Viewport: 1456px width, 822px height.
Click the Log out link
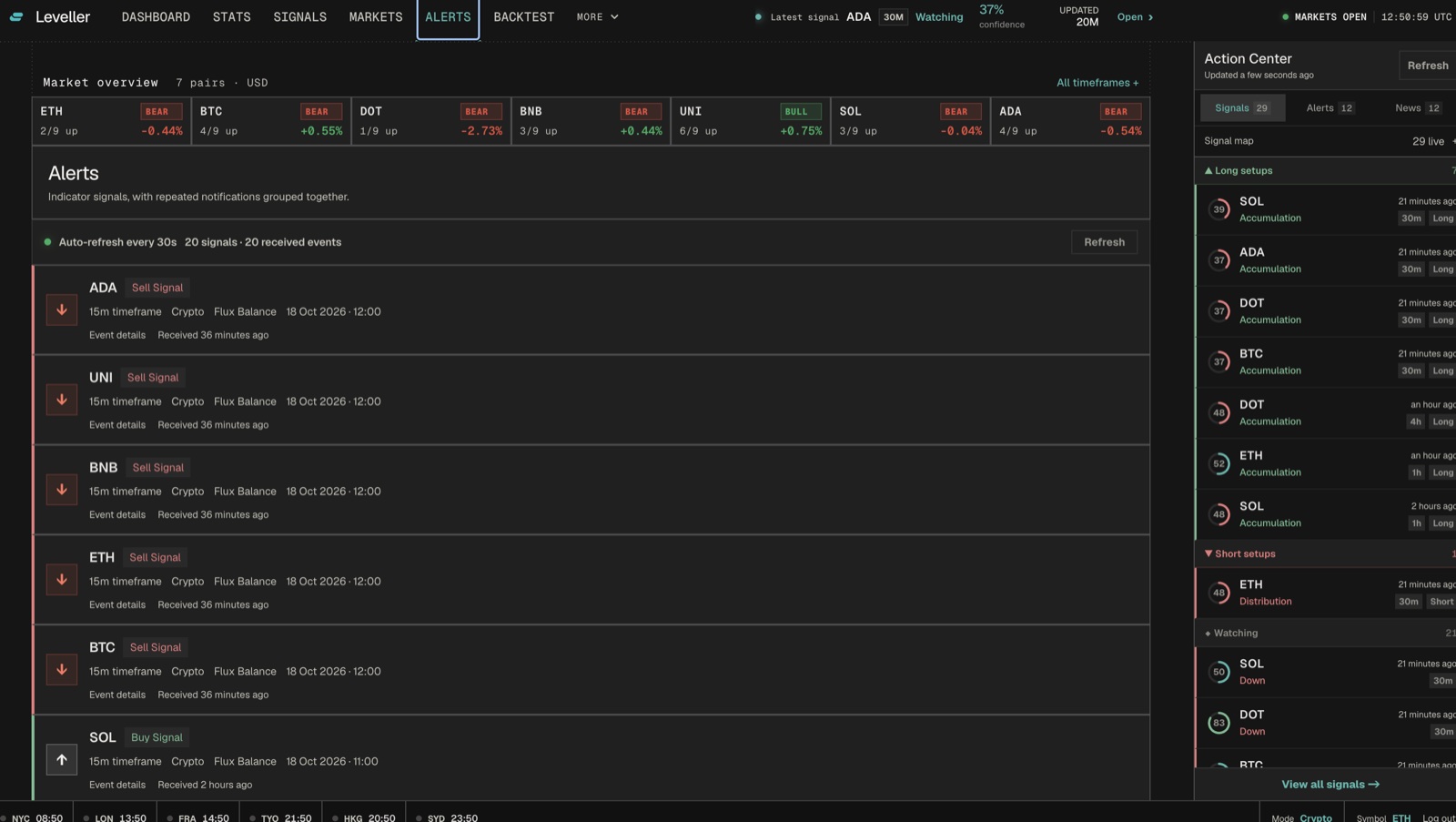[x=1439, y=818]
